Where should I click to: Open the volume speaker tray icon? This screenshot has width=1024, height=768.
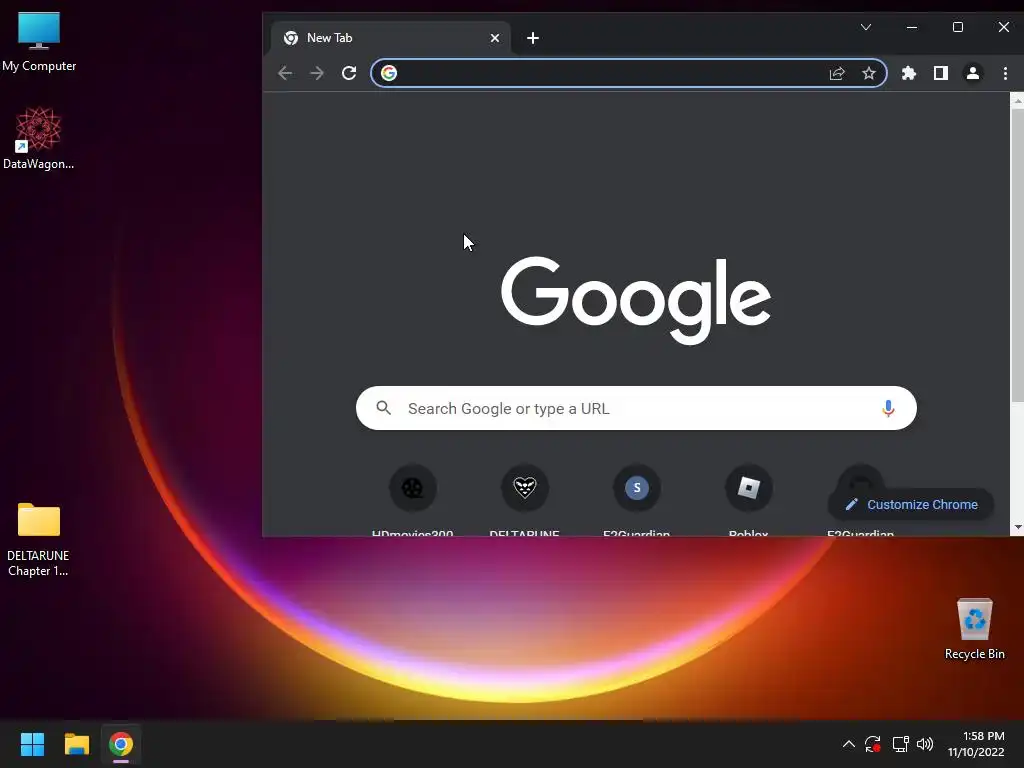[x=925, y=744]
